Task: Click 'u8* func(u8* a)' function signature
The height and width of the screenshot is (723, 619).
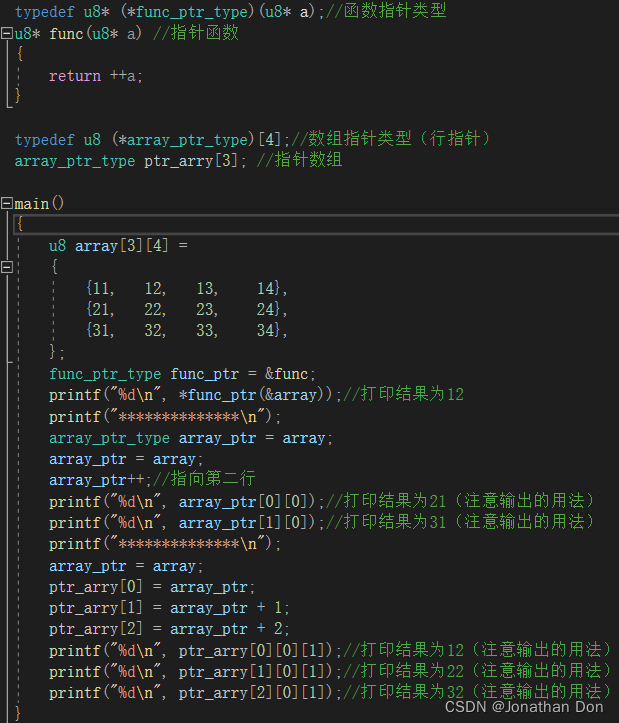Action: click(x=78, y=34)
